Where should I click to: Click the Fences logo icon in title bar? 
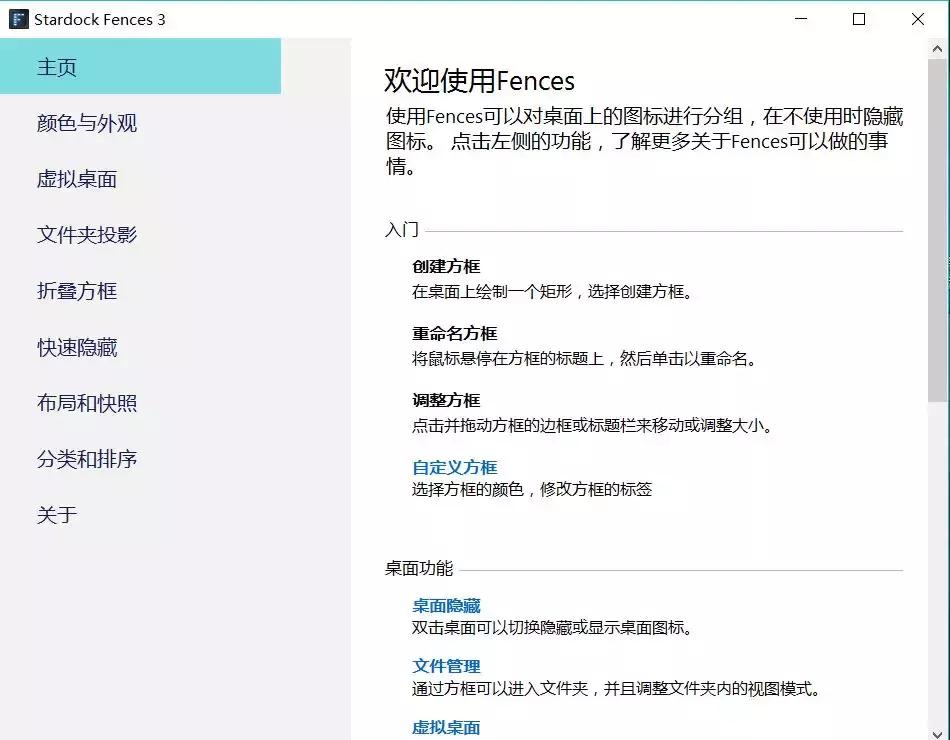[x=17, y=18]
